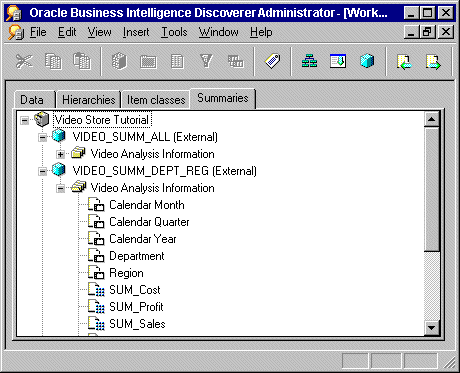This screenshot has width=460, height=373.
Task: Click the SUM_Sales measure icon
Action: tap(96, 323)
